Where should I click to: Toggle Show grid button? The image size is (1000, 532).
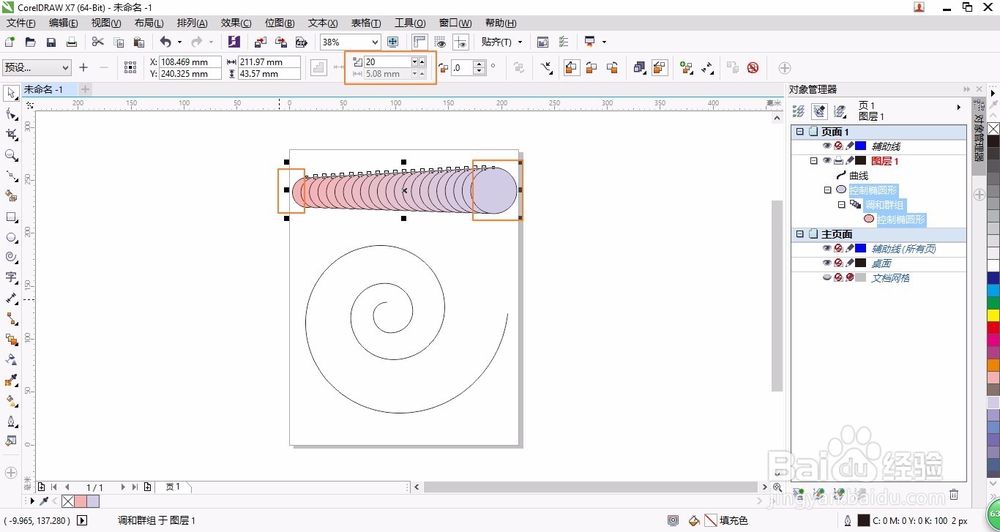coord(440,42)
